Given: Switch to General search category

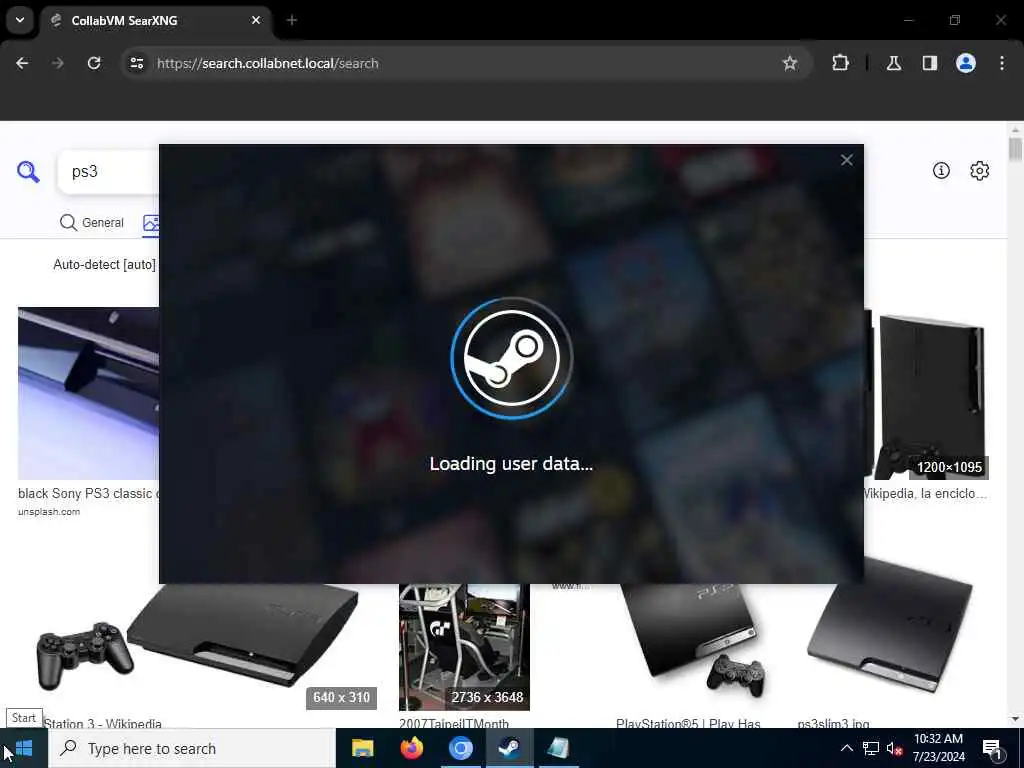Looking at the screenshot, I should (x=91, y=223).
